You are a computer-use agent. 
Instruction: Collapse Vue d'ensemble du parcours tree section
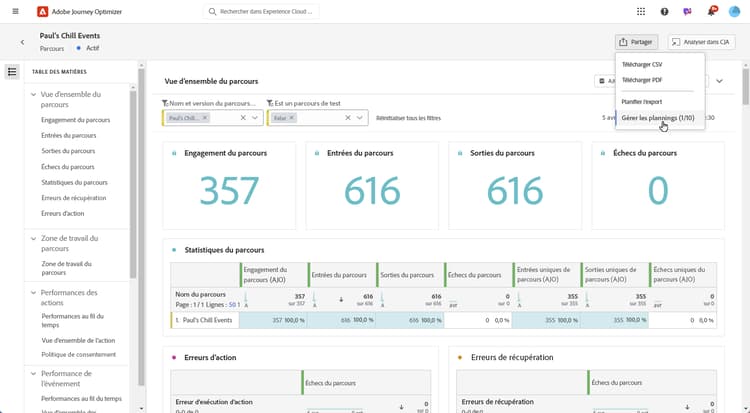tap(33, 95)
